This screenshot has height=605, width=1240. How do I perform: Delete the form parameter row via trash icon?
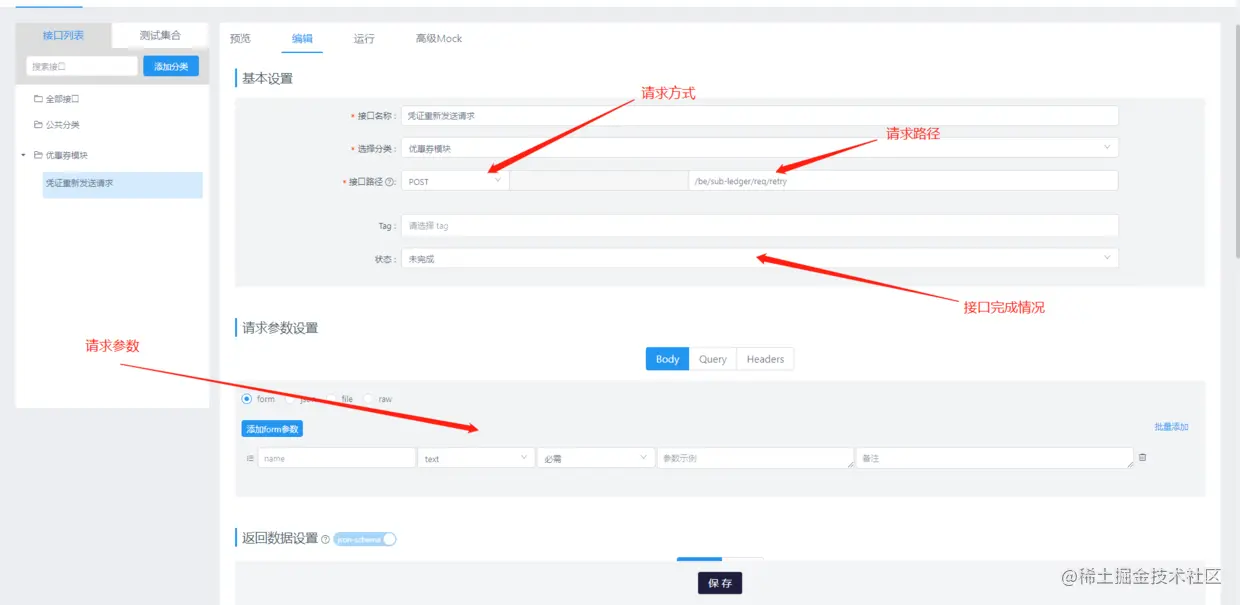1143,457
